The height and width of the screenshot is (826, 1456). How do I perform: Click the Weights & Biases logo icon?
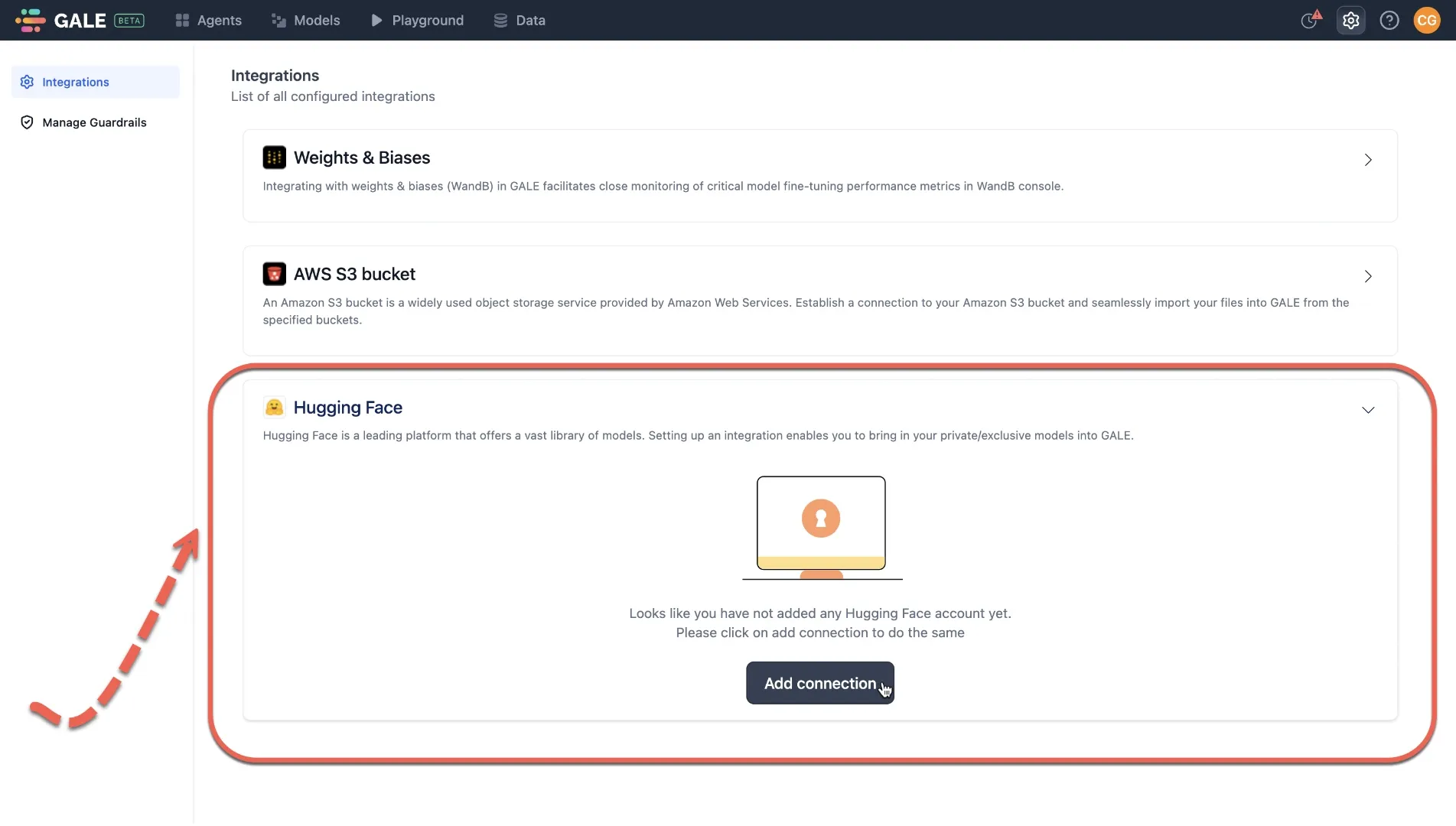tap(274, 158)
